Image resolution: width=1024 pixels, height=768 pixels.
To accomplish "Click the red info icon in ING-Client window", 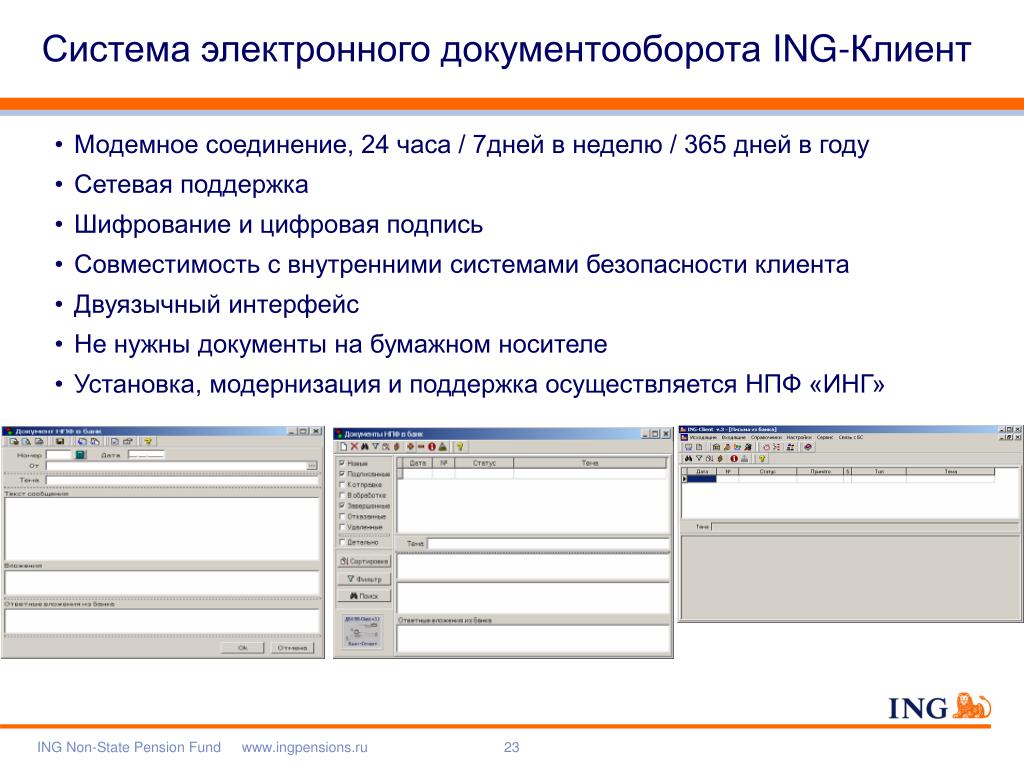I will pos(734,458).
